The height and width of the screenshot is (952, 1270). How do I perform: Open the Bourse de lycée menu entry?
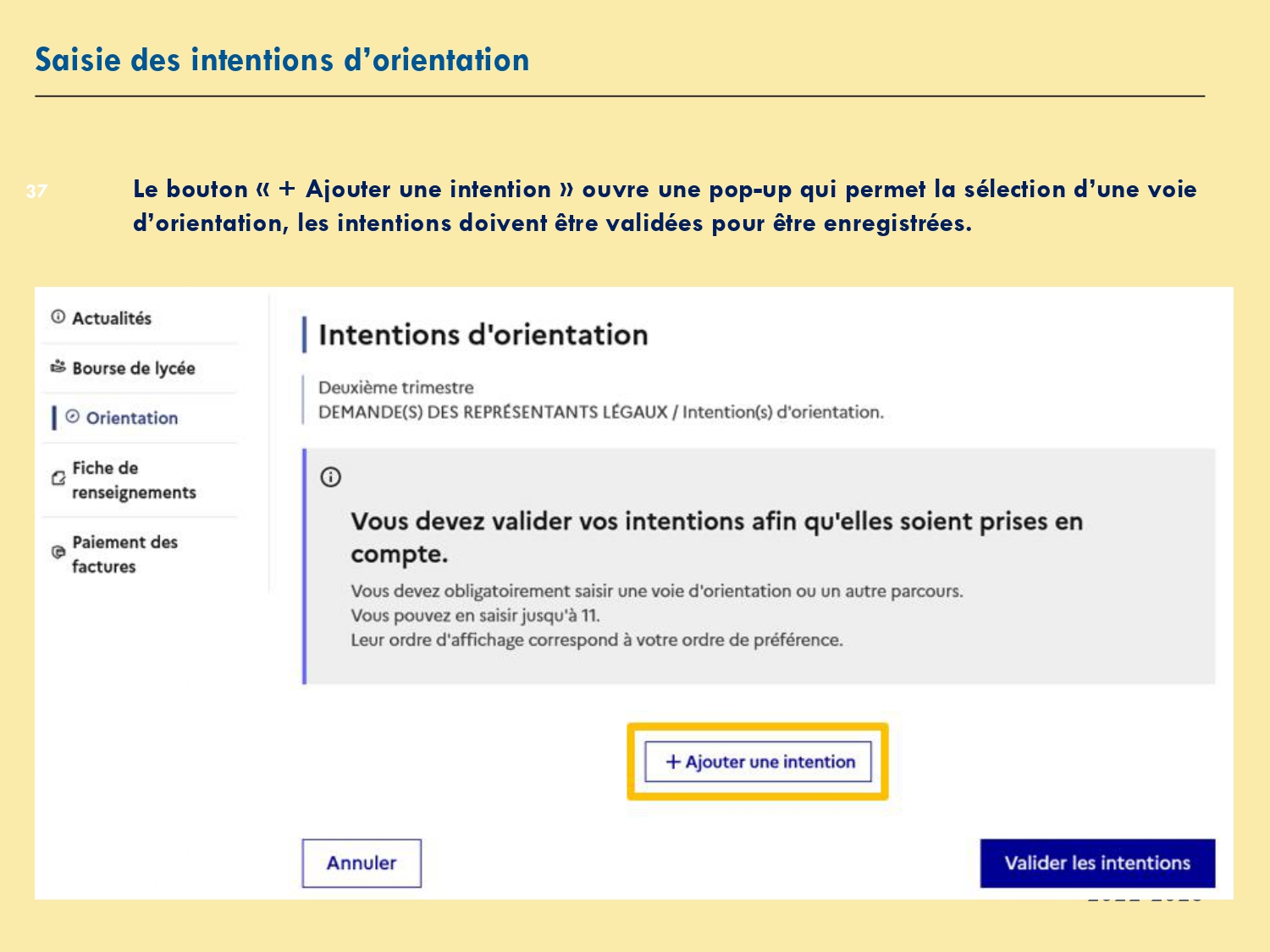pos(133,368)
